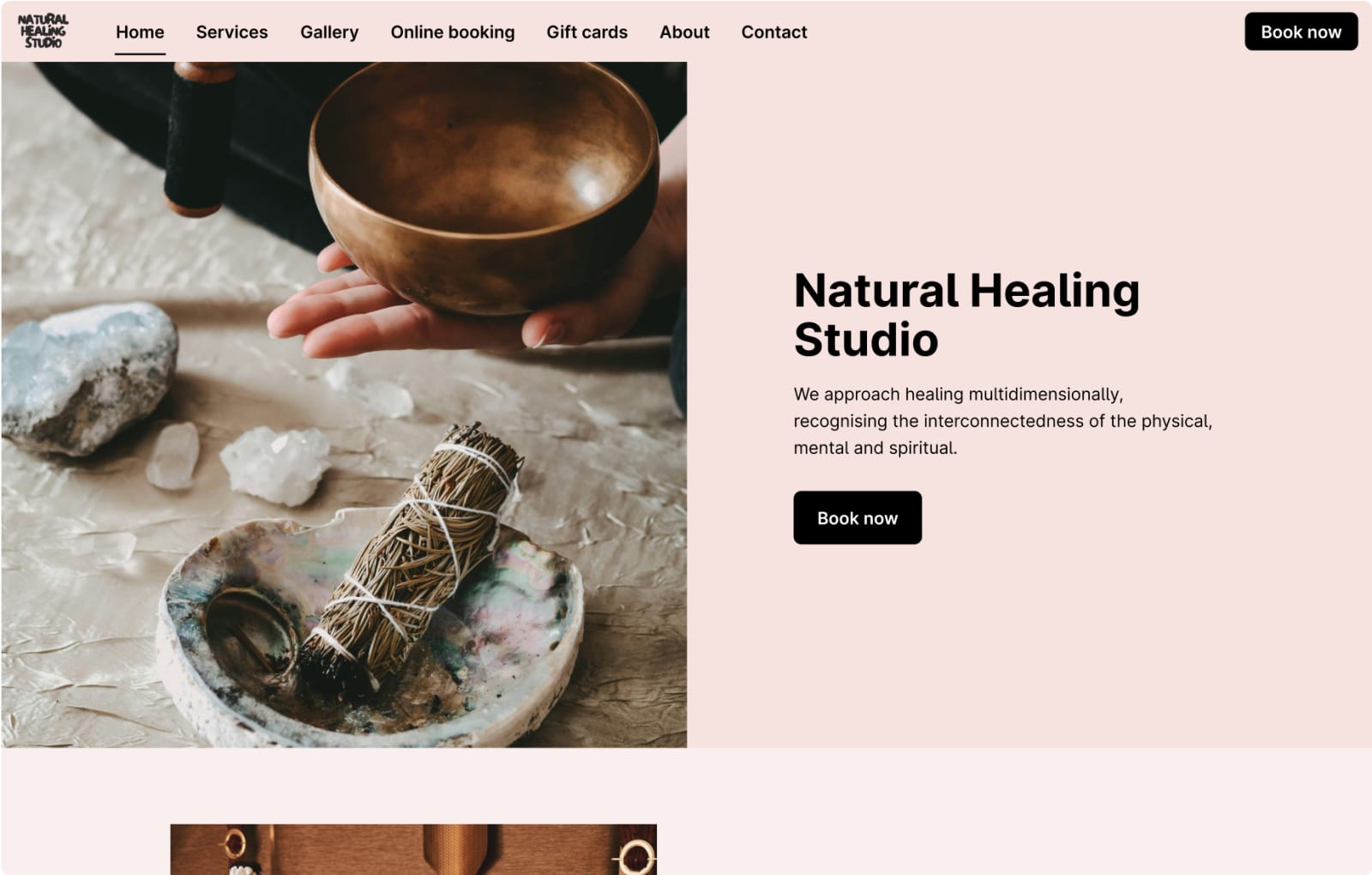Navigate to Online booking
1372x875 pixels.
(453, 33)
